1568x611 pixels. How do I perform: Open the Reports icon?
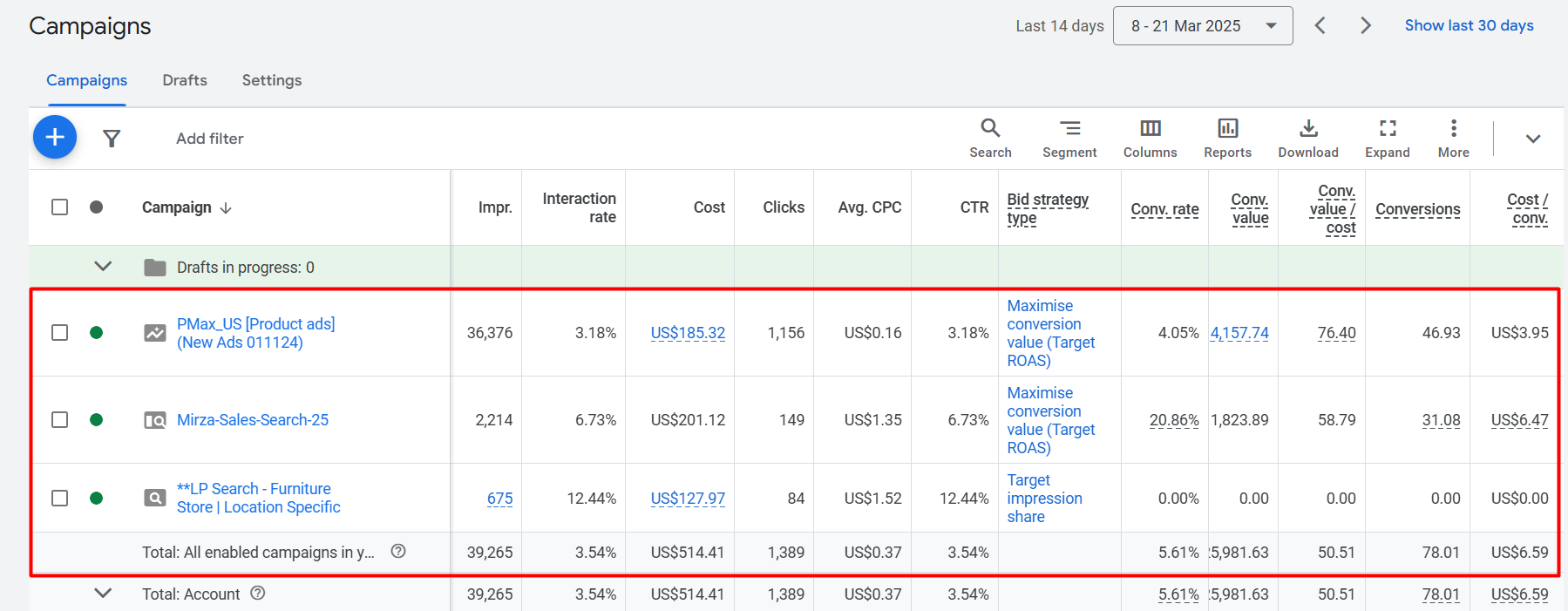tap(1227, 139)
